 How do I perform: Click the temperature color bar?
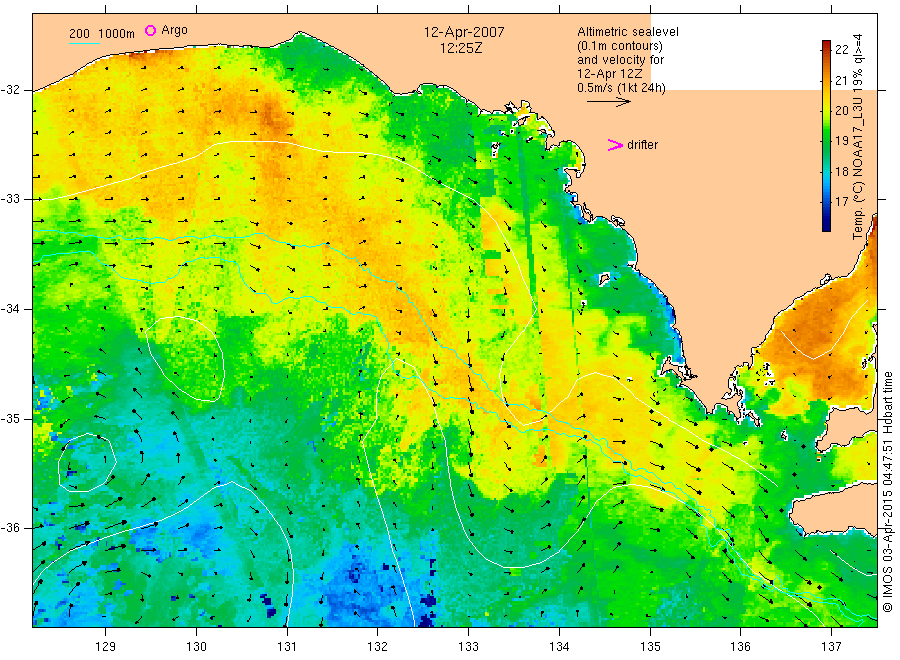(x=826, y=136)
